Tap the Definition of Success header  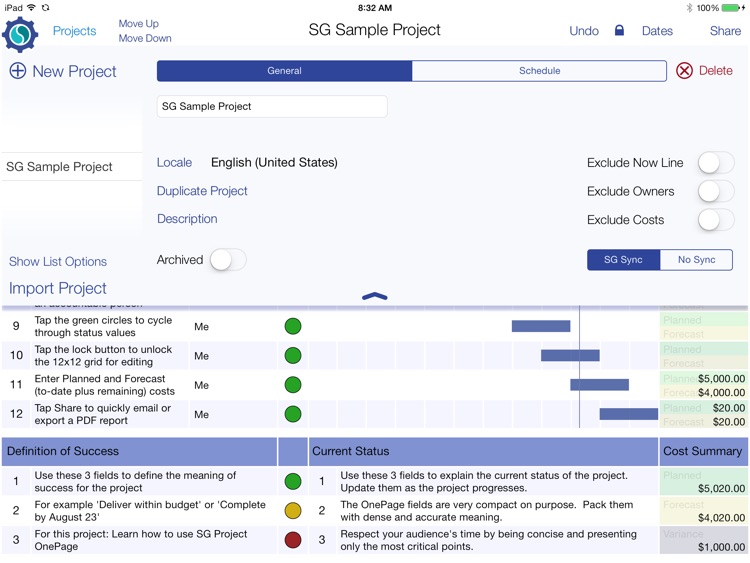click(139, 451)
